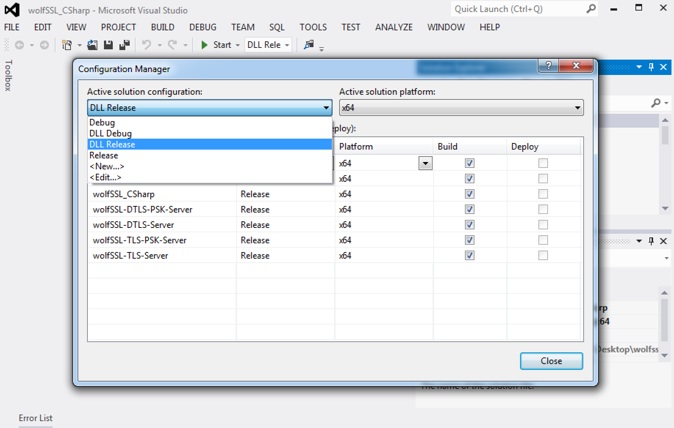Open Properties panel window position dropdown arrow
Viewport: 674px width, 428px height.
point(639,241)
